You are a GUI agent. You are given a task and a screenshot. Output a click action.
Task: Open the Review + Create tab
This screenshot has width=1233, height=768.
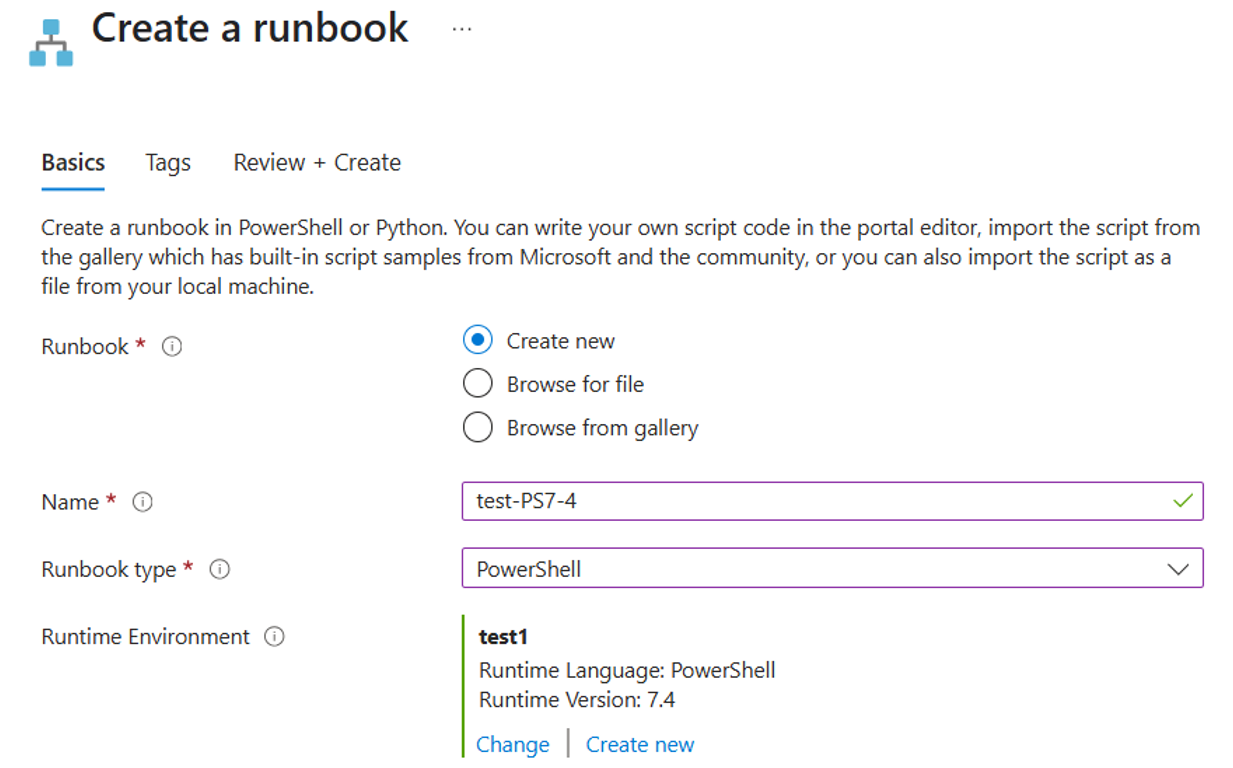click(316, 162)
